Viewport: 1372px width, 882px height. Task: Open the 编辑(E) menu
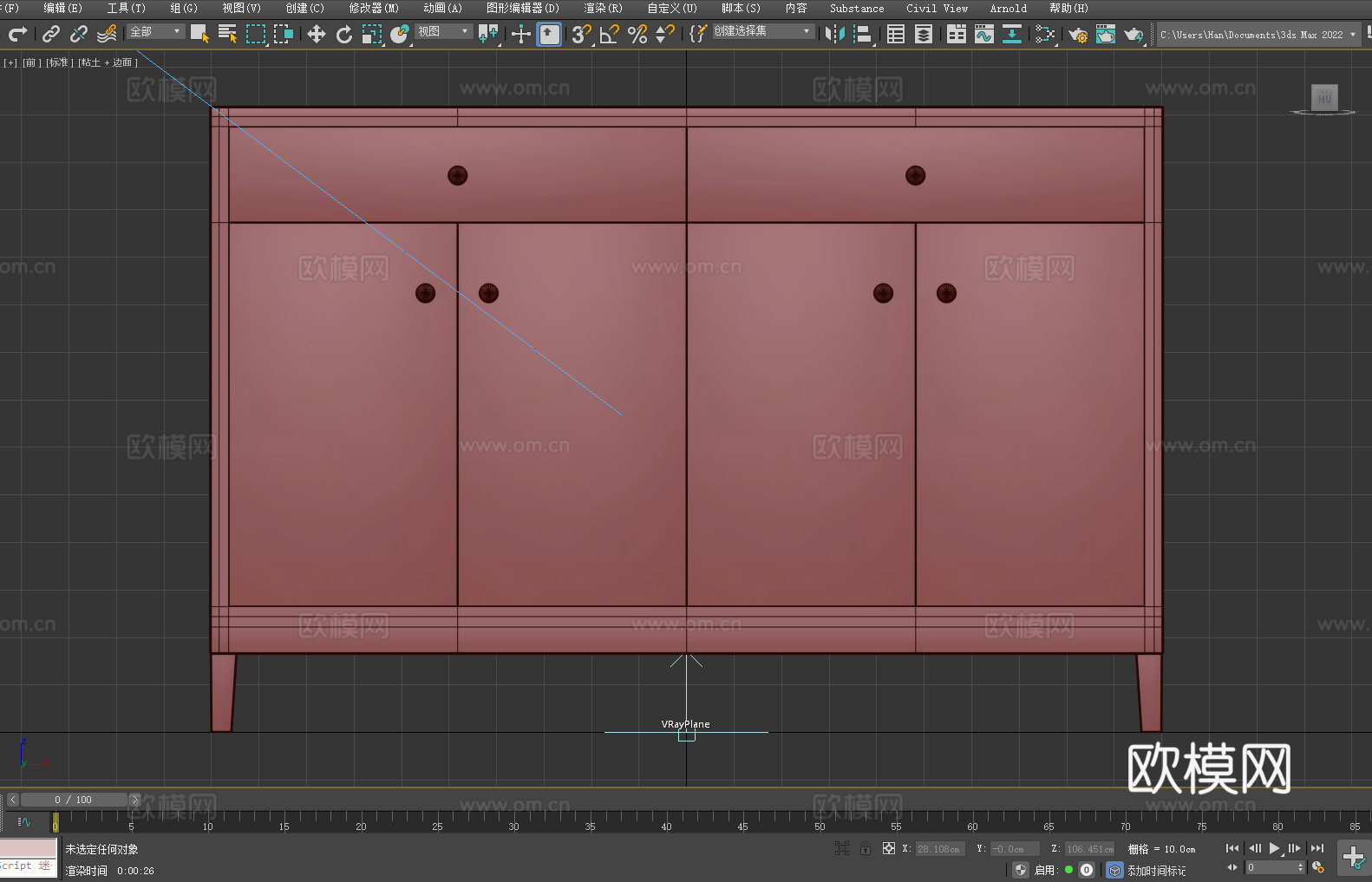click(x=62, y=8)
